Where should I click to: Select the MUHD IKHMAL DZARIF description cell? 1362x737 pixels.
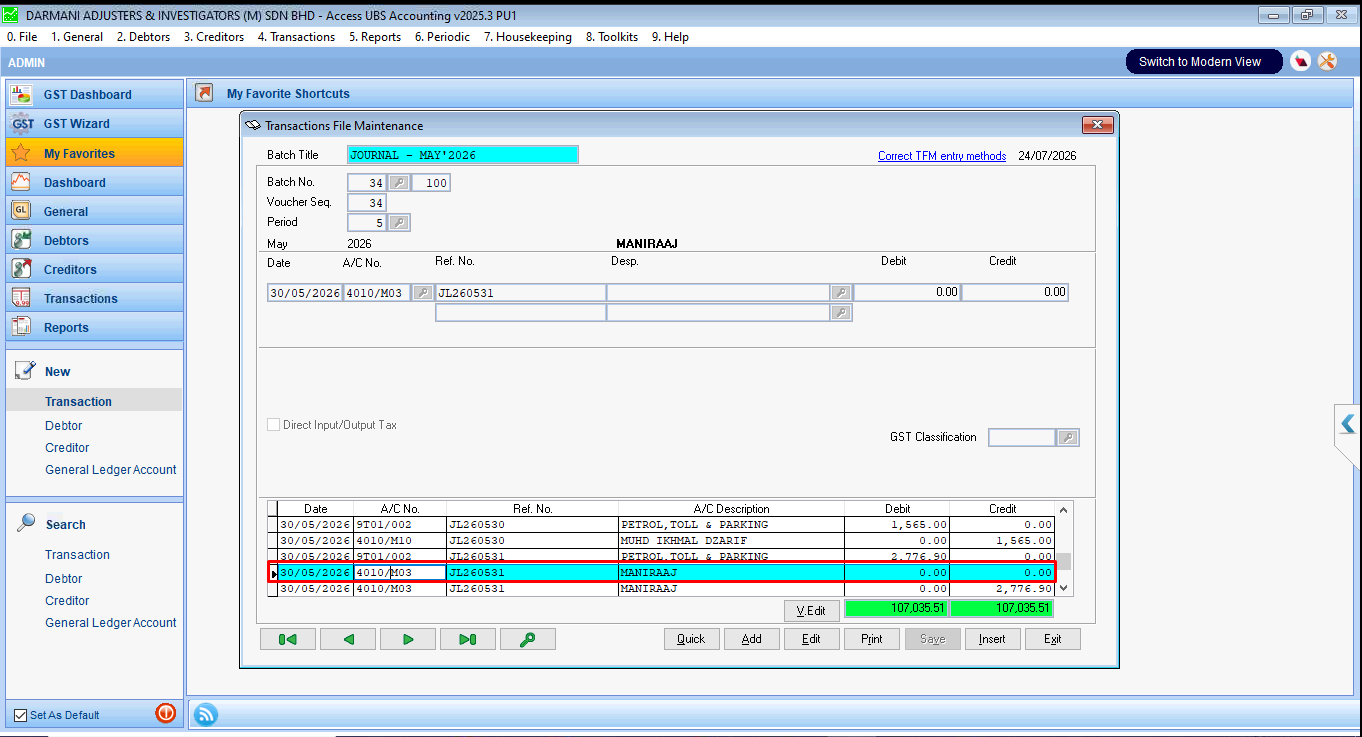[731, 541]
